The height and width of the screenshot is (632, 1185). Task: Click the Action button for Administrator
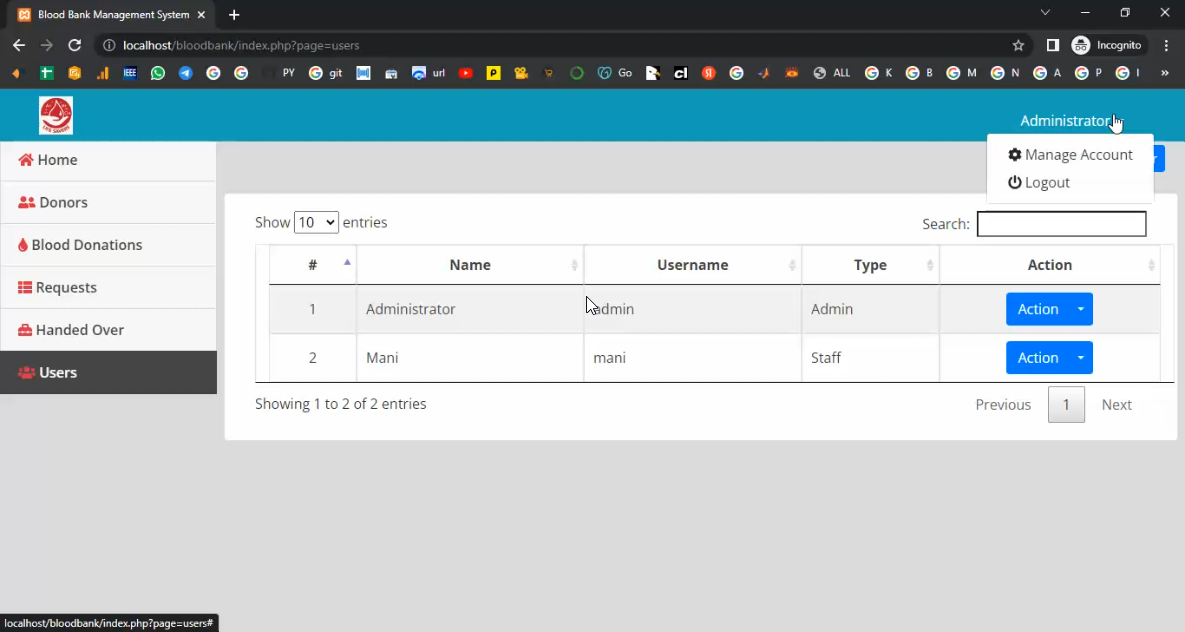[1037, 309]
